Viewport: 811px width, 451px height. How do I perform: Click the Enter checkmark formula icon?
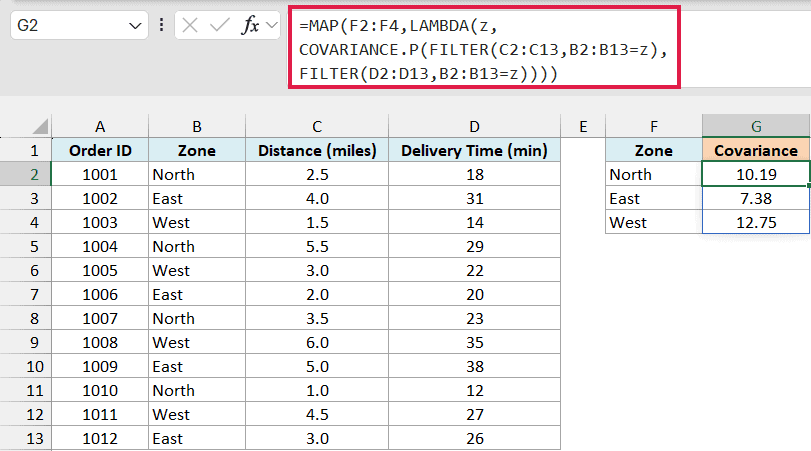coord(219,25)
